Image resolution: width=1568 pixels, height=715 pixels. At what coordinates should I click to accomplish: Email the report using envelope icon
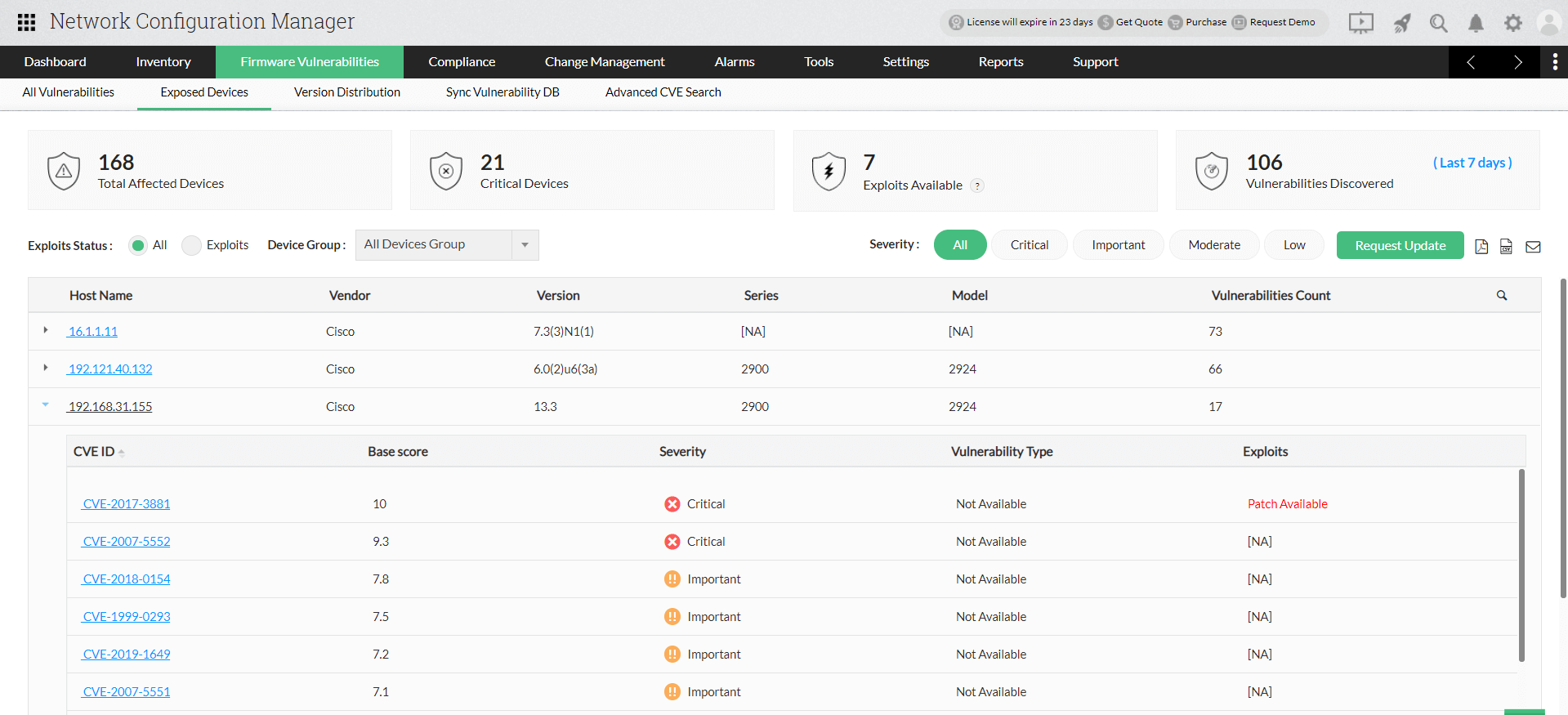1533,247
